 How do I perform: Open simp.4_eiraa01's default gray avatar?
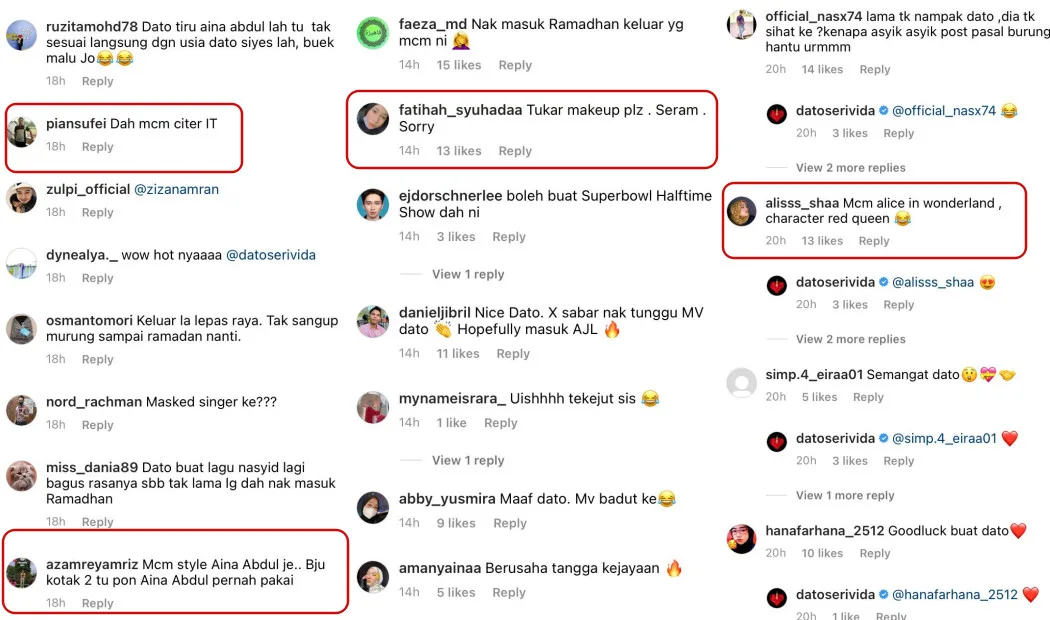(x=742, y=383)
